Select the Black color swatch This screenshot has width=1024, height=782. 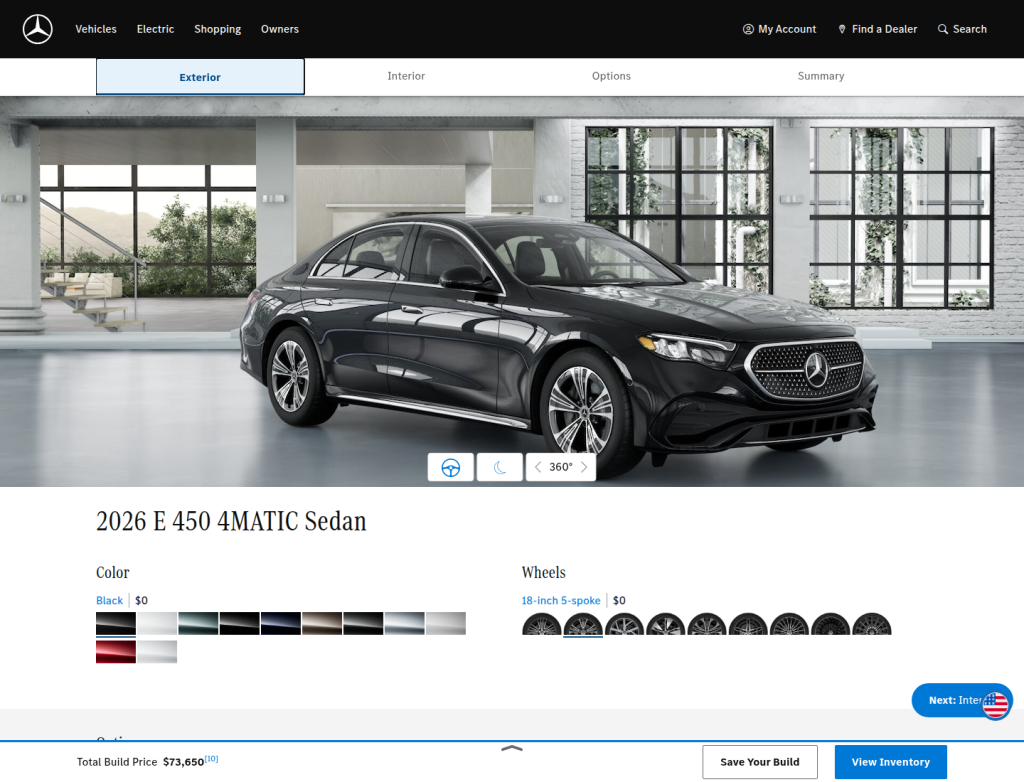pos(116,623)
